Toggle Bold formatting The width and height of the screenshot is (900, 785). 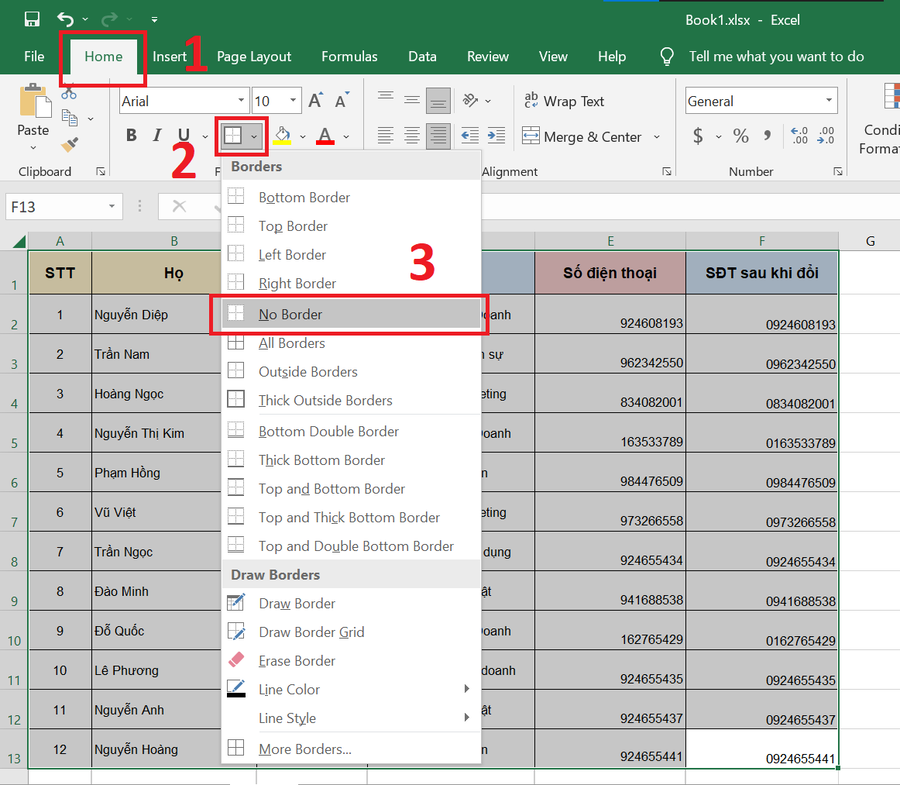coord(131,135)
